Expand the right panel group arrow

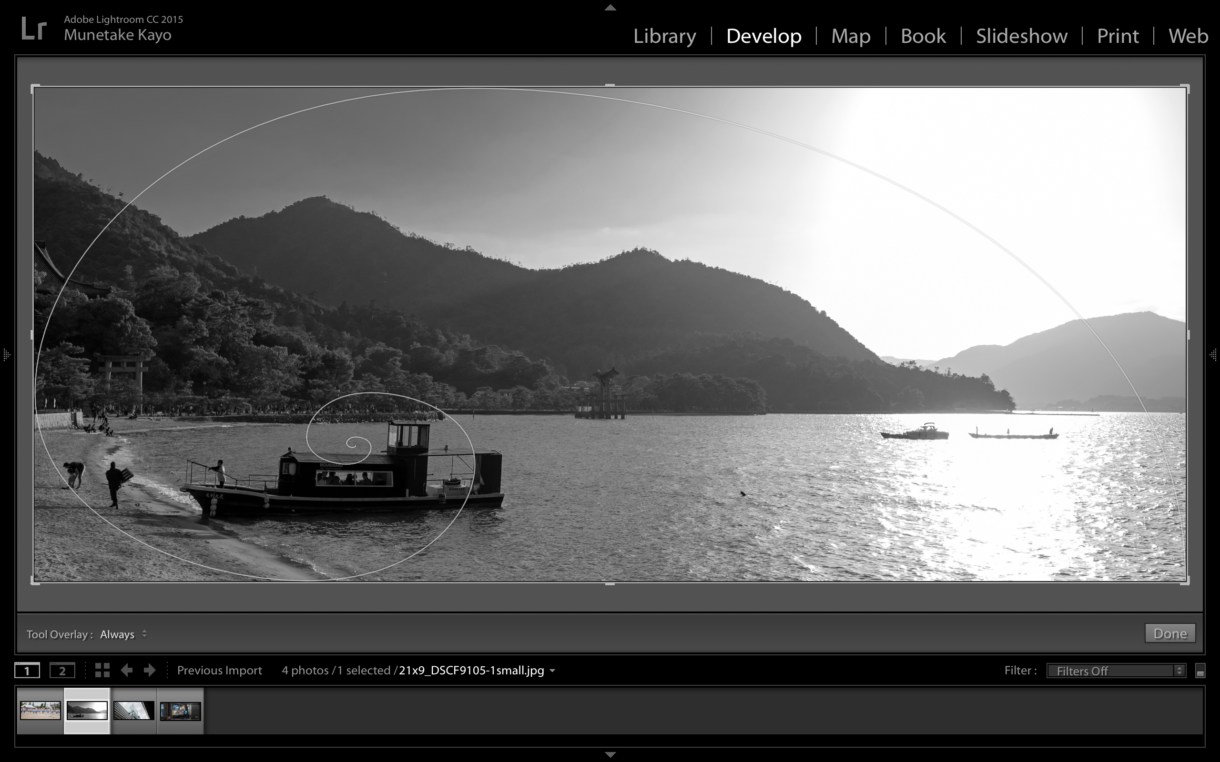coord(1215,353)
